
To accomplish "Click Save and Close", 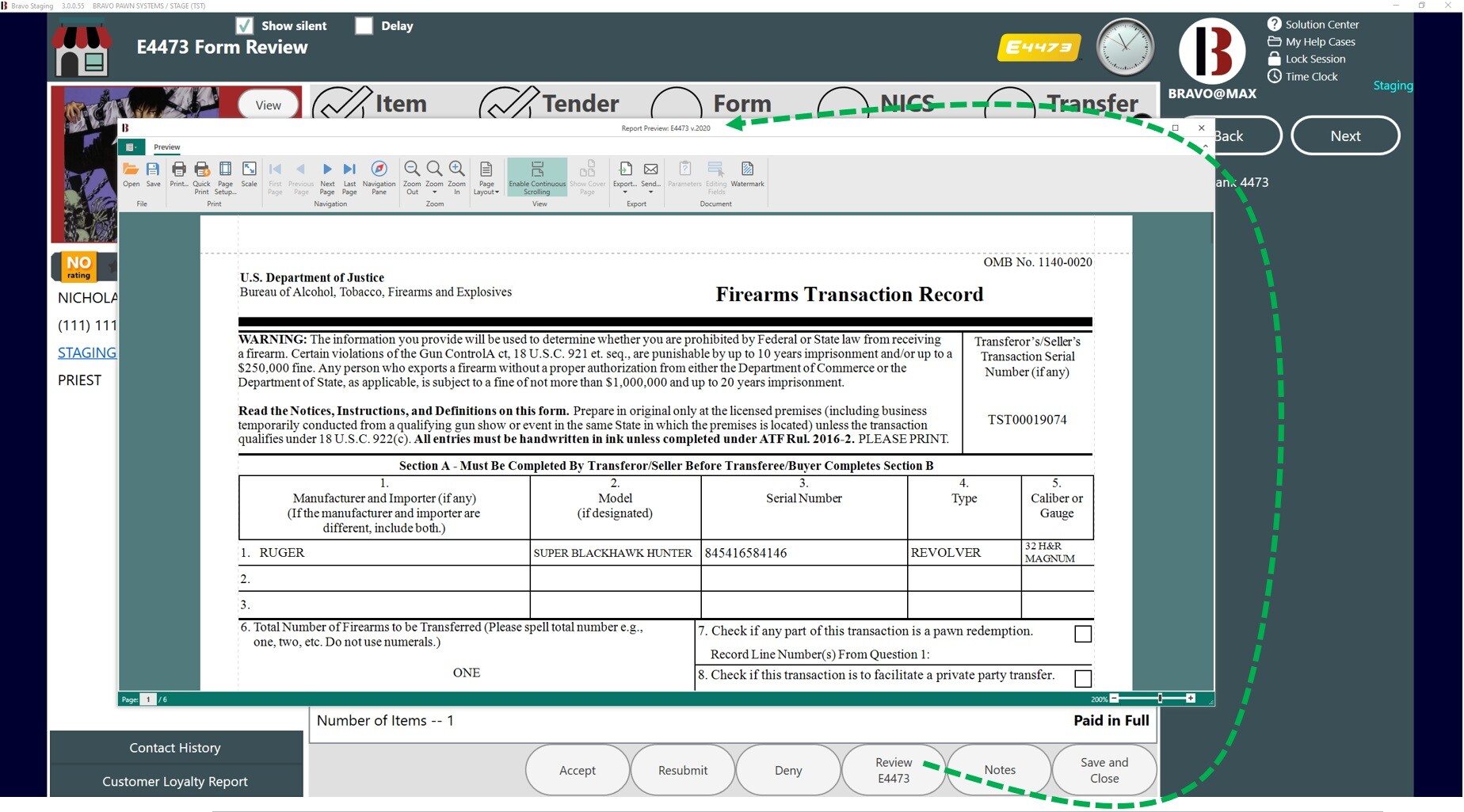I will point(1104,770).
